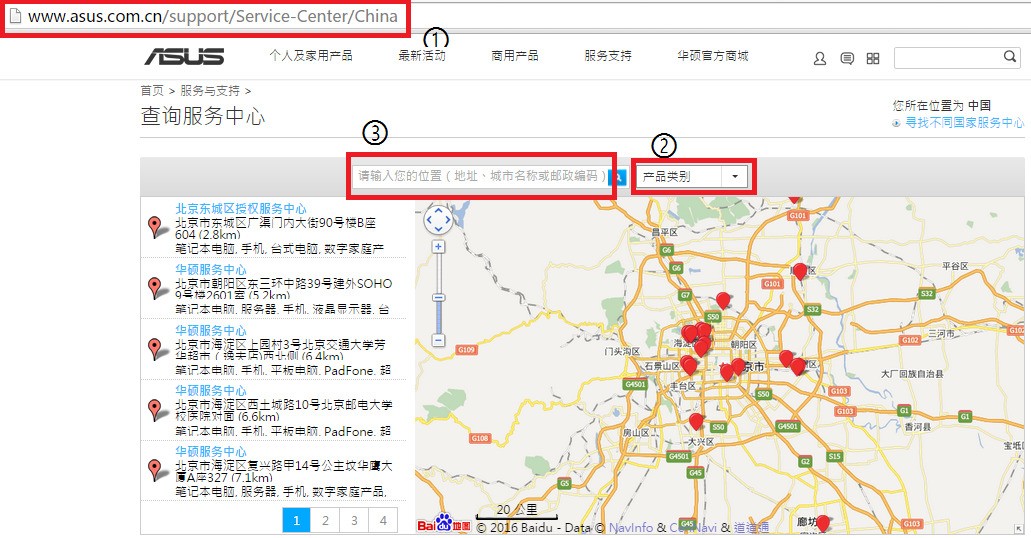Open the grid apps icon in header
This screenshot has height=538, width=1031.
pos(873,59)
